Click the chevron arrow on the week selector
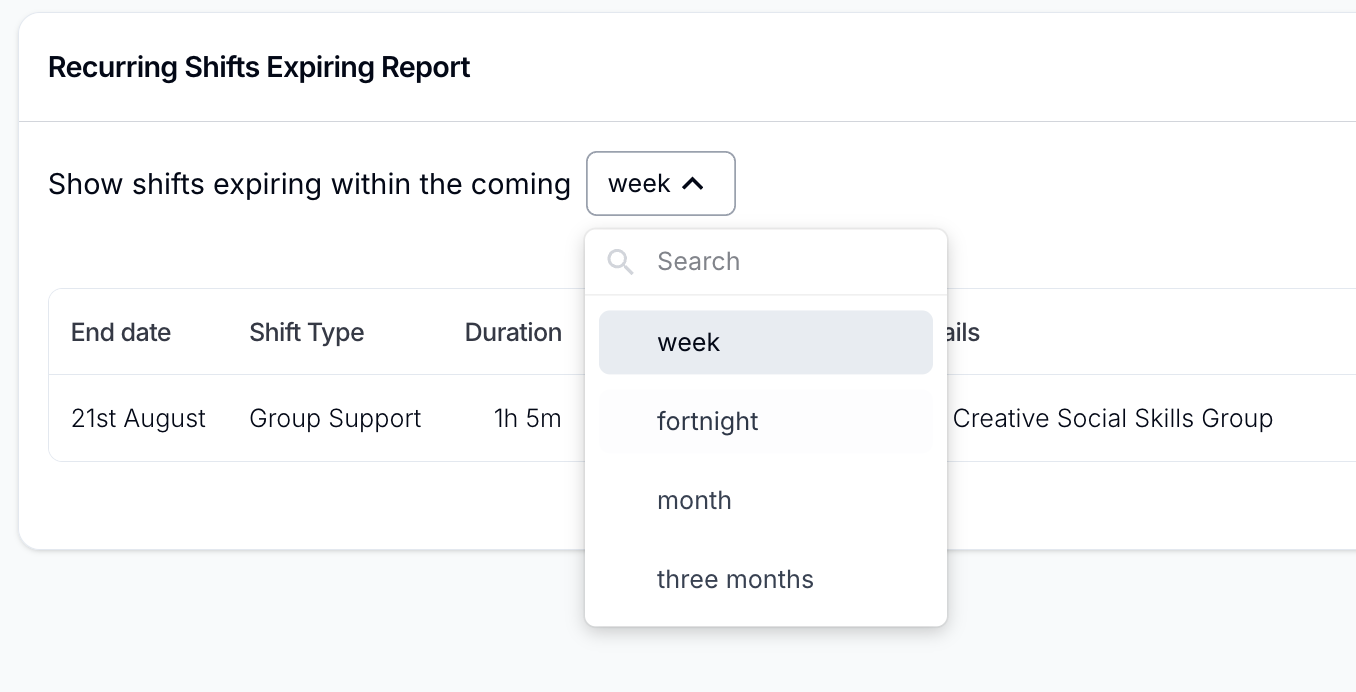This screenshot has height=692, width=1356. point(693,184)
